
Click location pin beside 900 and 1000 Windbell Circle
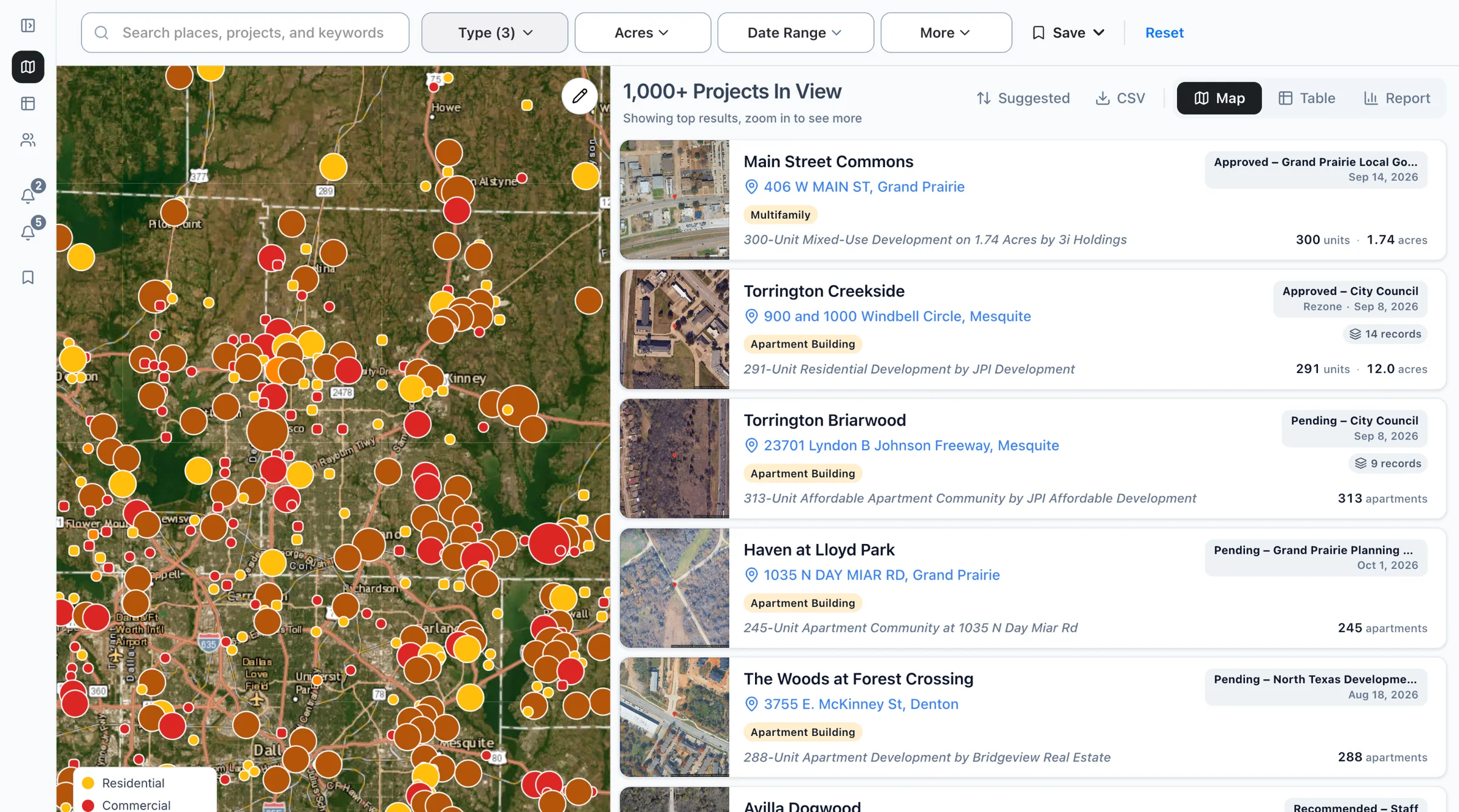tap(751, 317)
